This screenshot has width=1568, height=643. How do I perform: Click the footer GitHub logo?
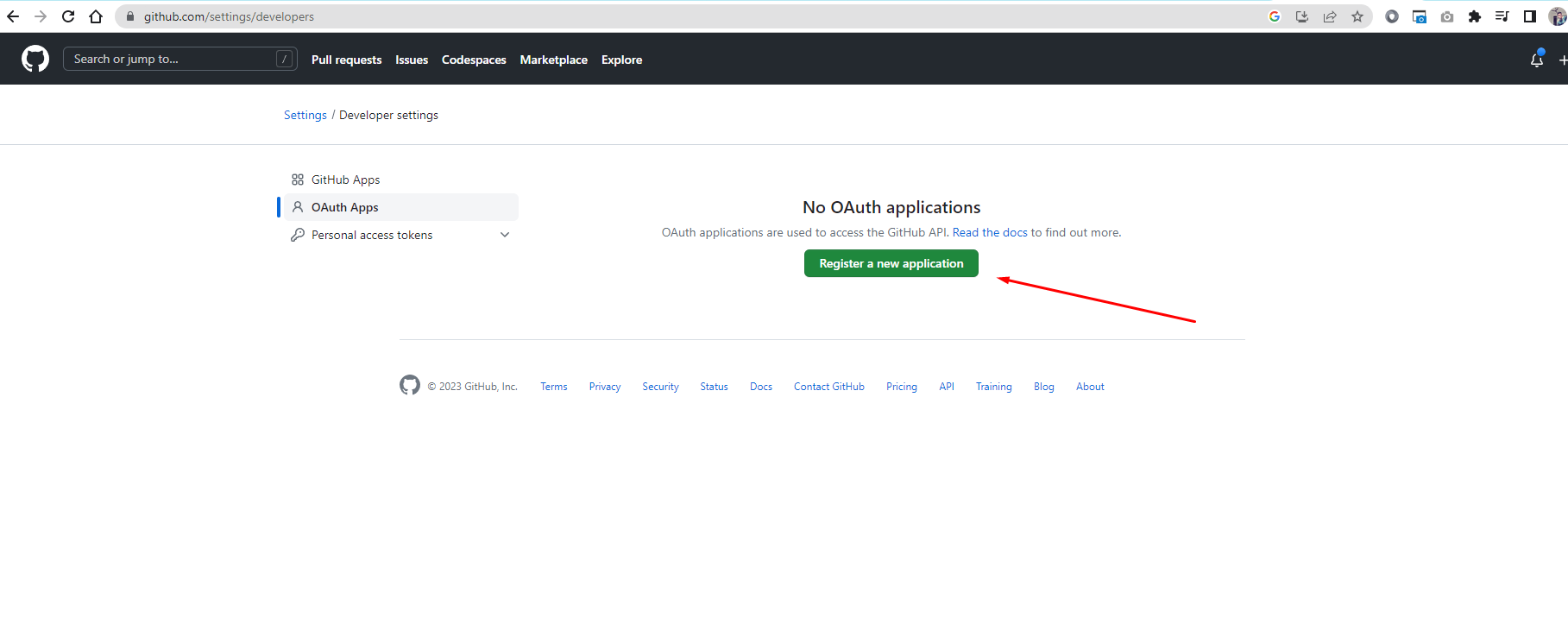410,385
